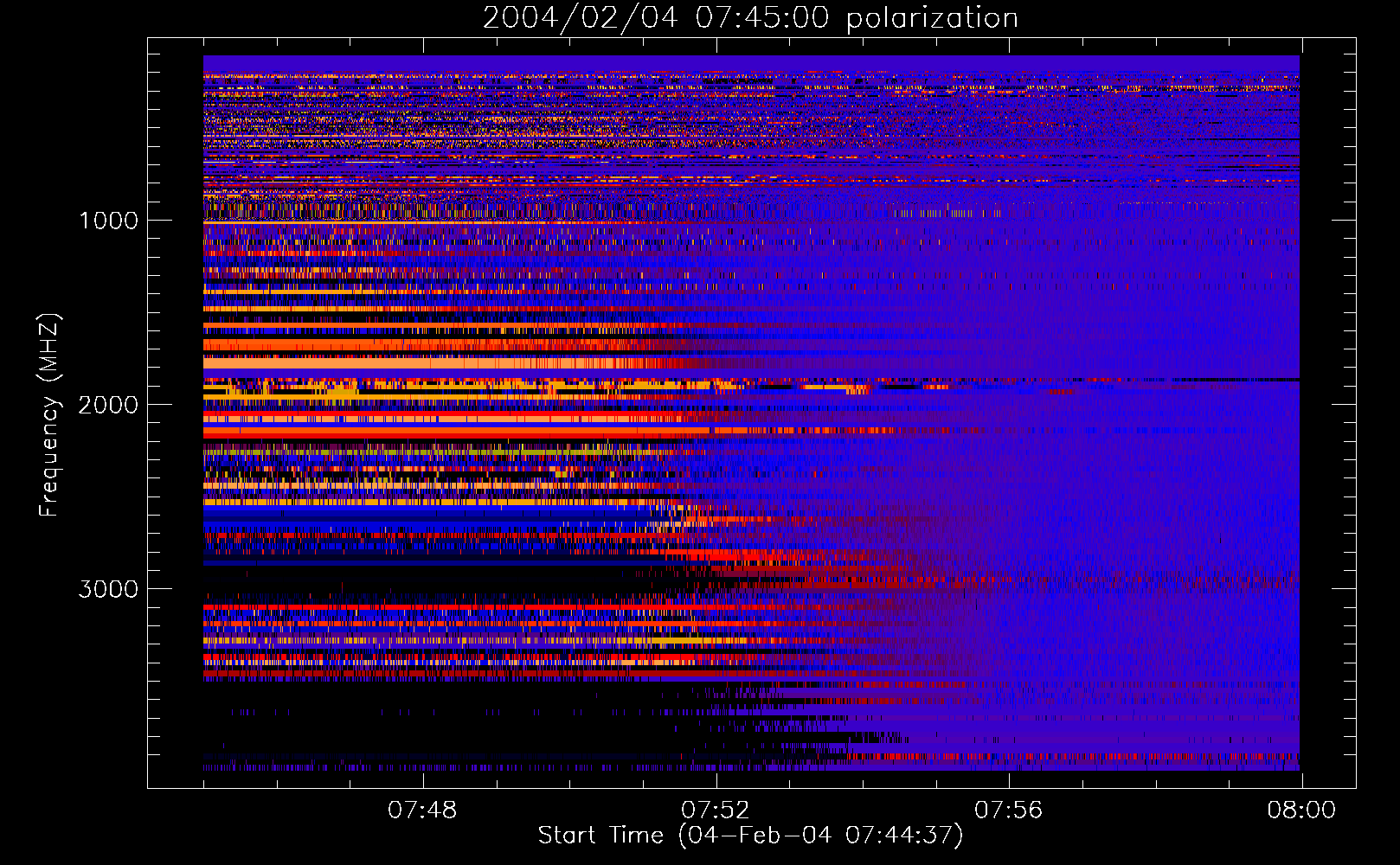Click the plot title '2004/02/04 07:45:00 polarization'
The height and width of the screenshot is (865, 1400).
click(750, 17)
